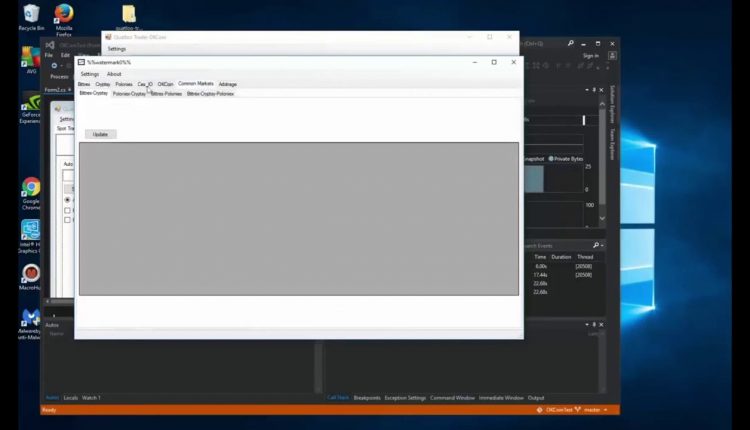Open the GeForce Experience desktop icon
Viewport: 750px width, 430px height.
(31, 103)
